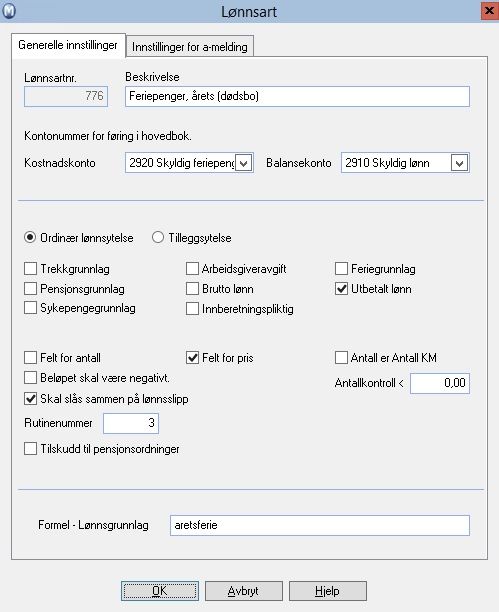Close the Lønnsart dialog window
The height and width of the screenshot is (612, 499).
tap(489, 11)
